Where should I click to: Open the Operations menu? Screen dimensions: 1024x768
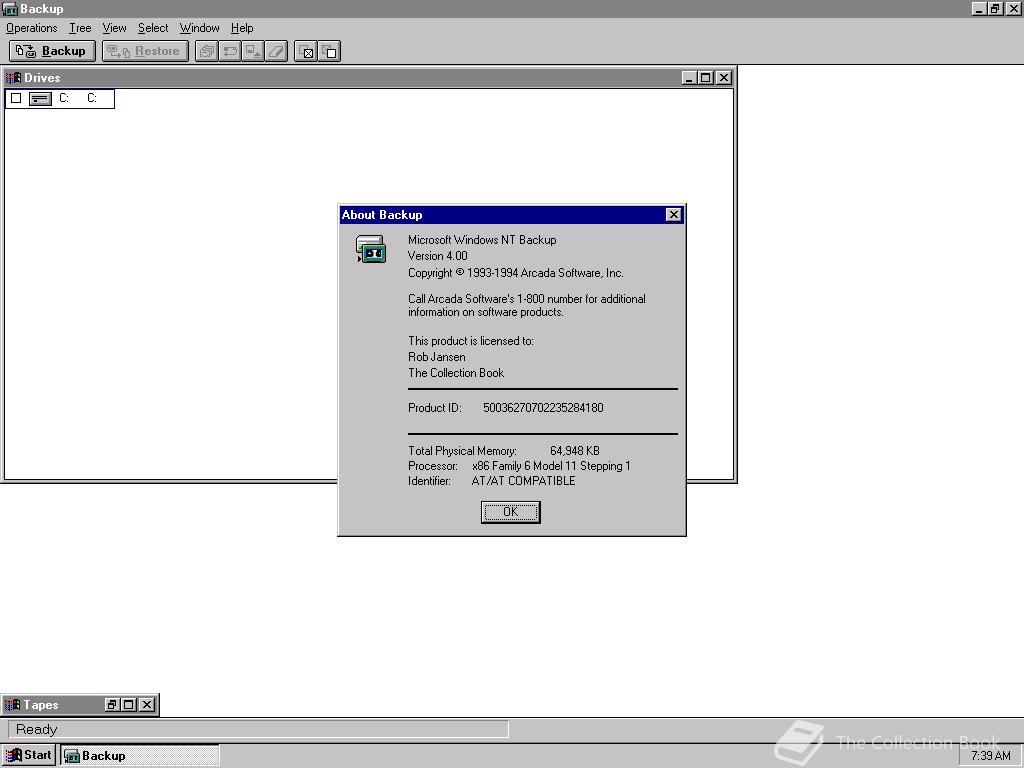click(x=31, y=28)
